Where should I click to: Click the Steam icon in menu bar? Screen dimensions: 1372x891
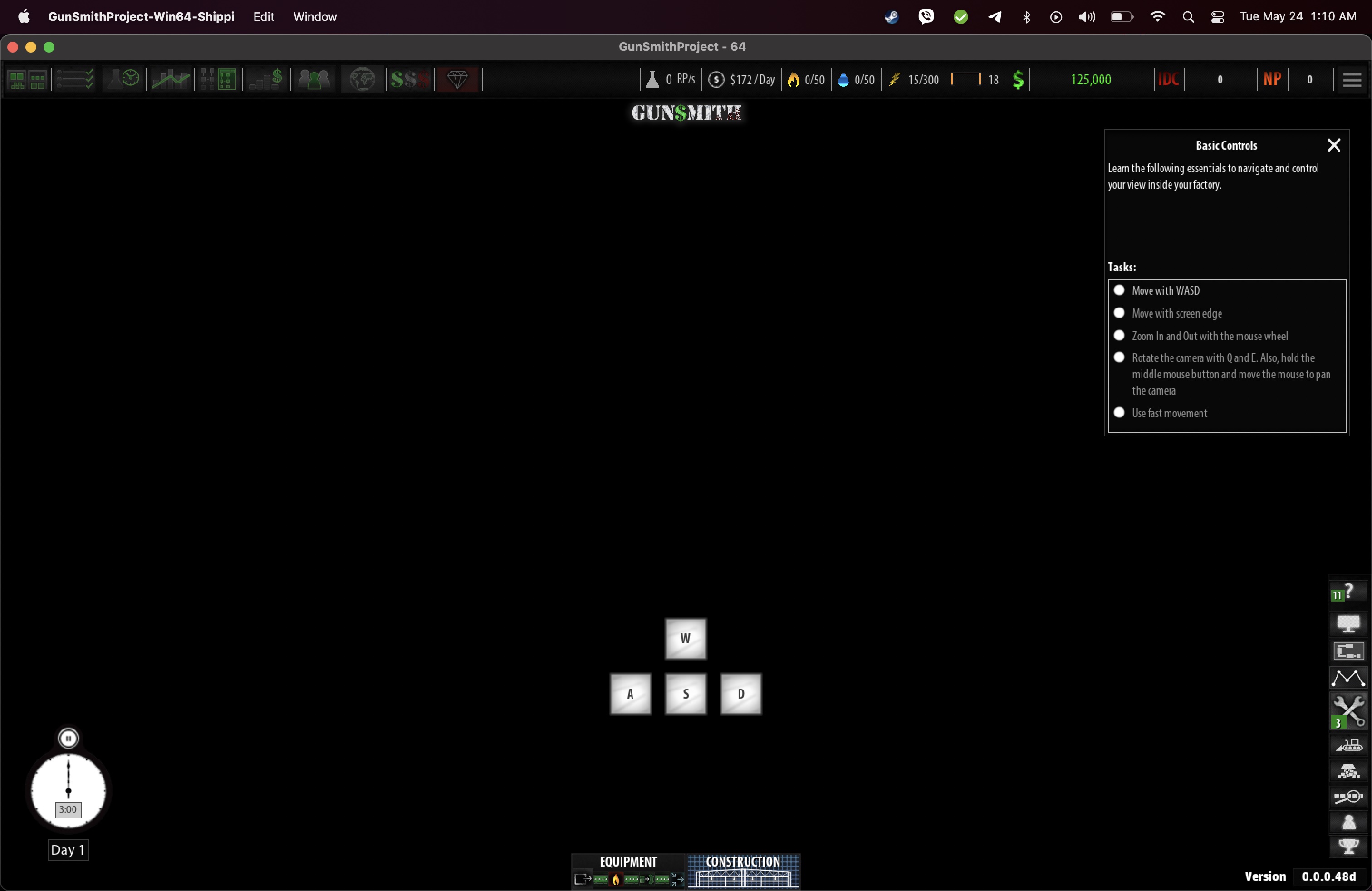point(891,17)
